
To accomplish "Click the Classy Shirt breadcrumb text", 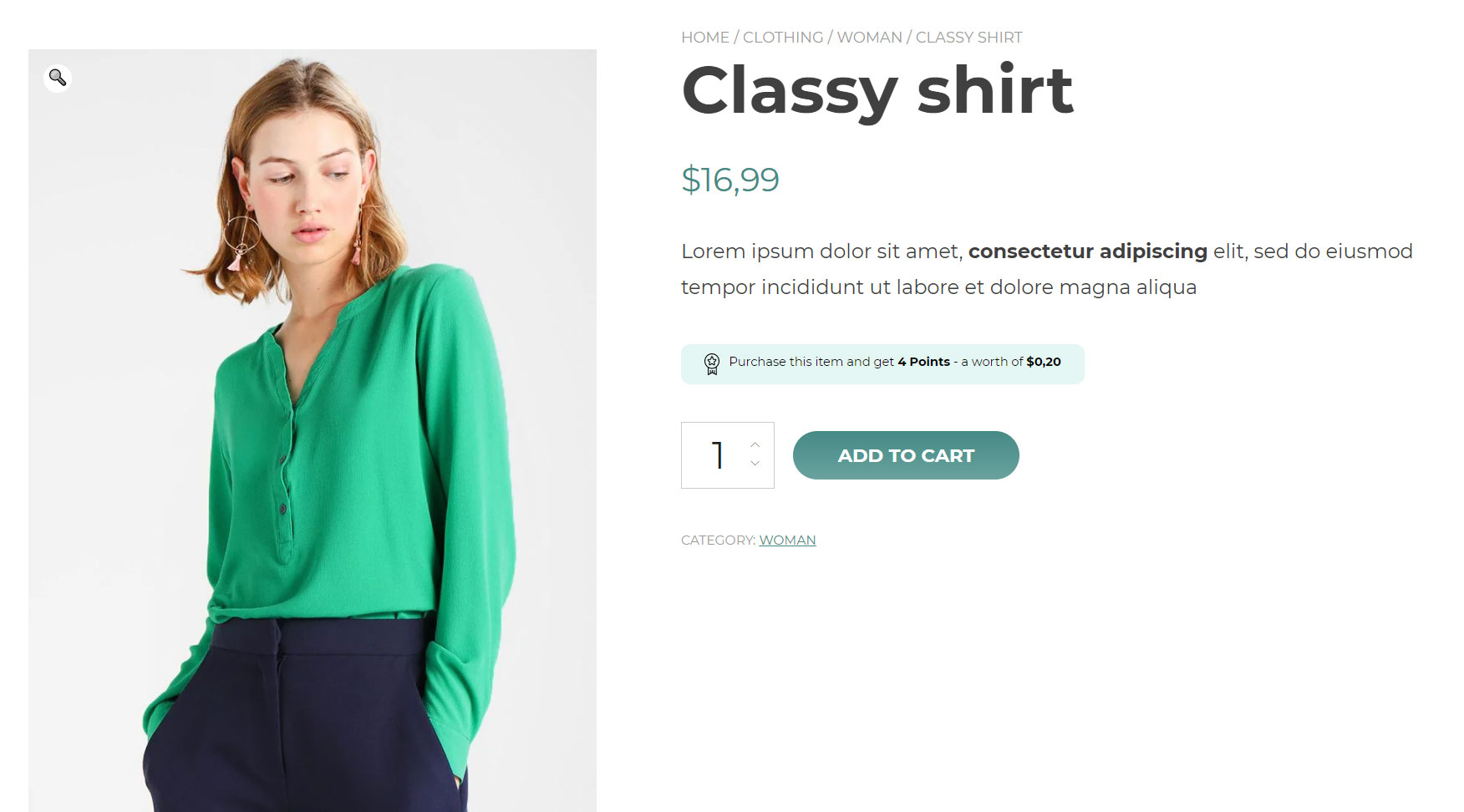I will pyautogui.click(x=968, y=38).
